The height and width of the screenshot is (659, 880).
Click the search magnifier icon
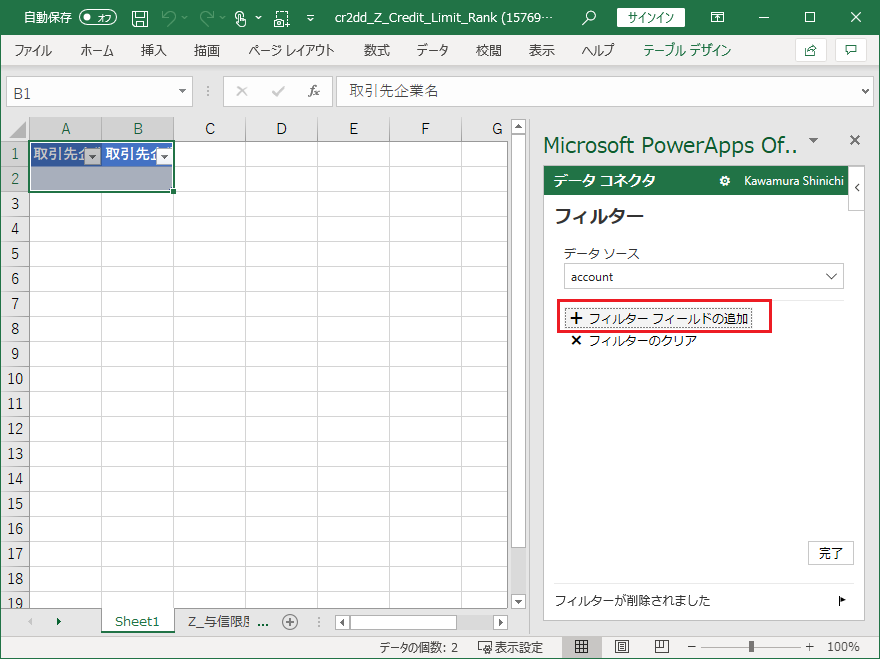point(589,17)
